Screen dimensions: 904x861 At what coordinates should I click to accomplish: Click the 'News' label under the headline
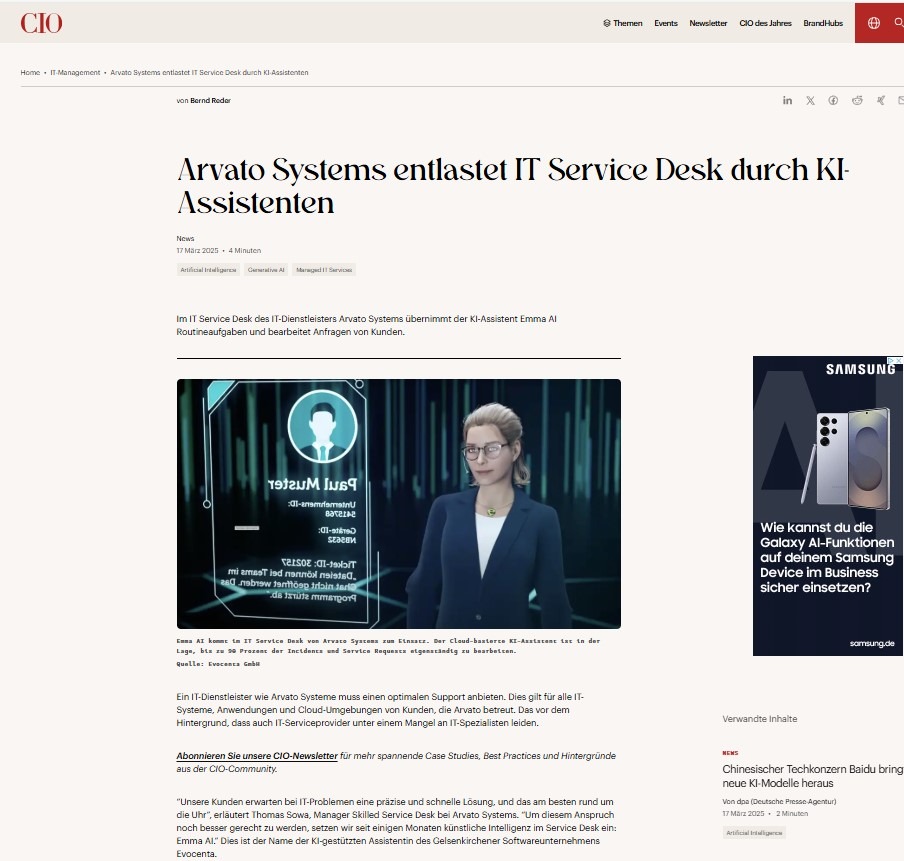pos(185,238)
